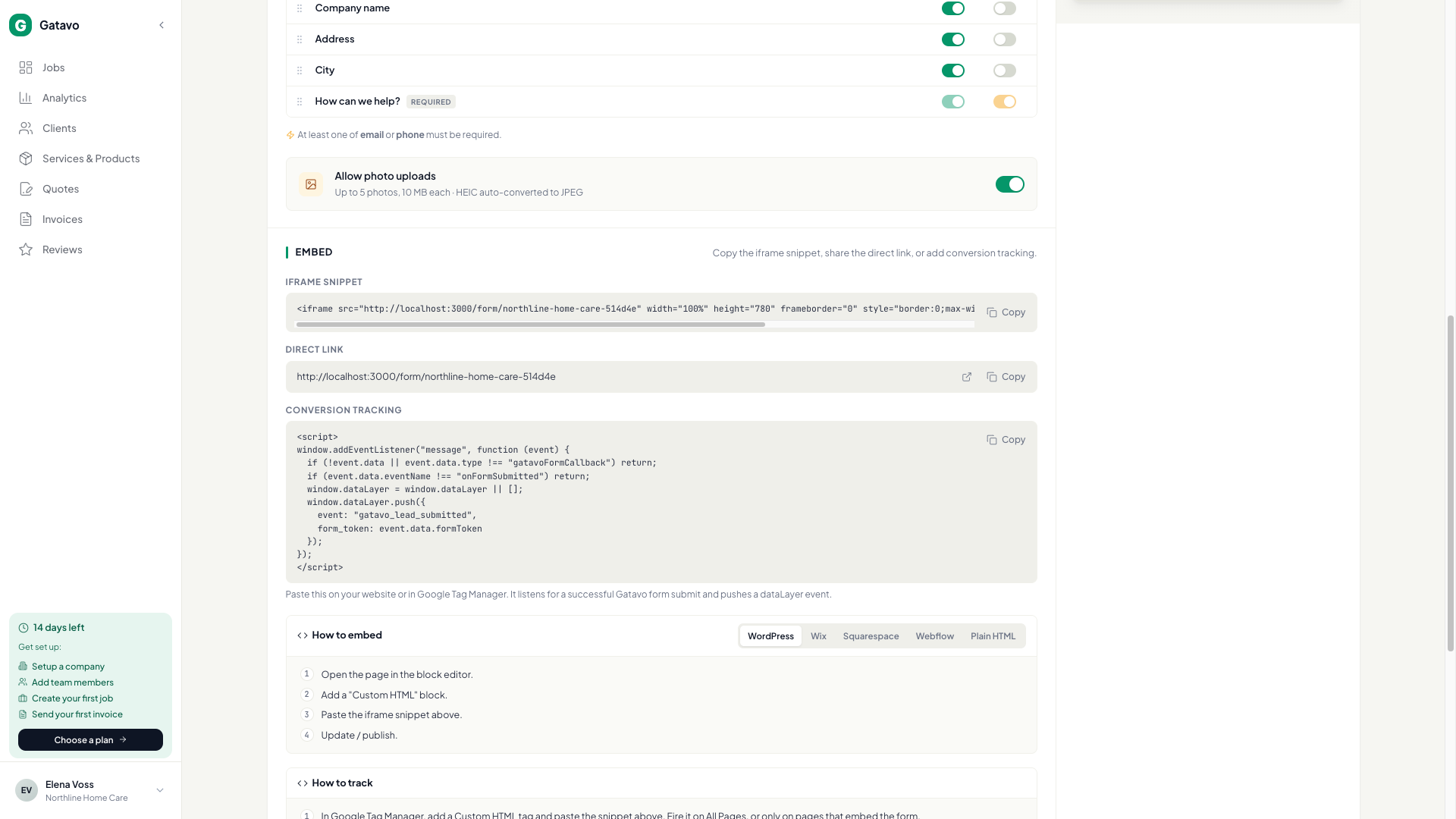The width and height of the screenshot is (1456, 819).
Task: Click the EV user avatar
Action: [x=27, y=790]
